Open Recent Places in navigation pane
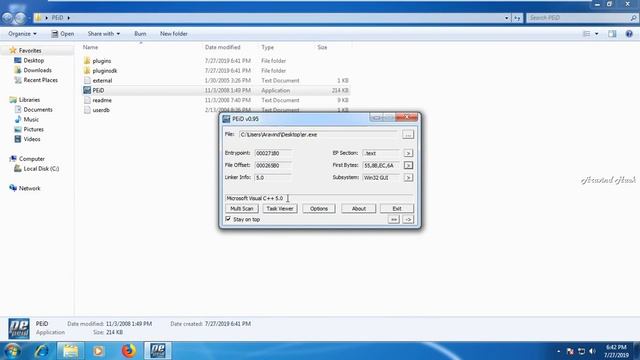This screenshot has width=640, height=360. point(40,80)
